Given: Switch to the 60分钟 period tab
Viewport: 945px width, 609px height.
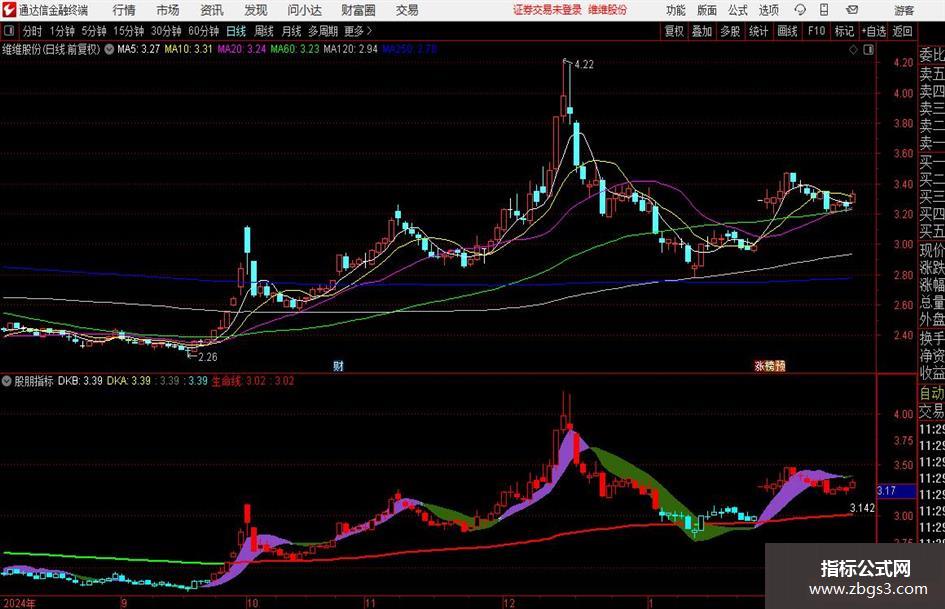Looking at the screenshot, I should [x=204, y=31].
